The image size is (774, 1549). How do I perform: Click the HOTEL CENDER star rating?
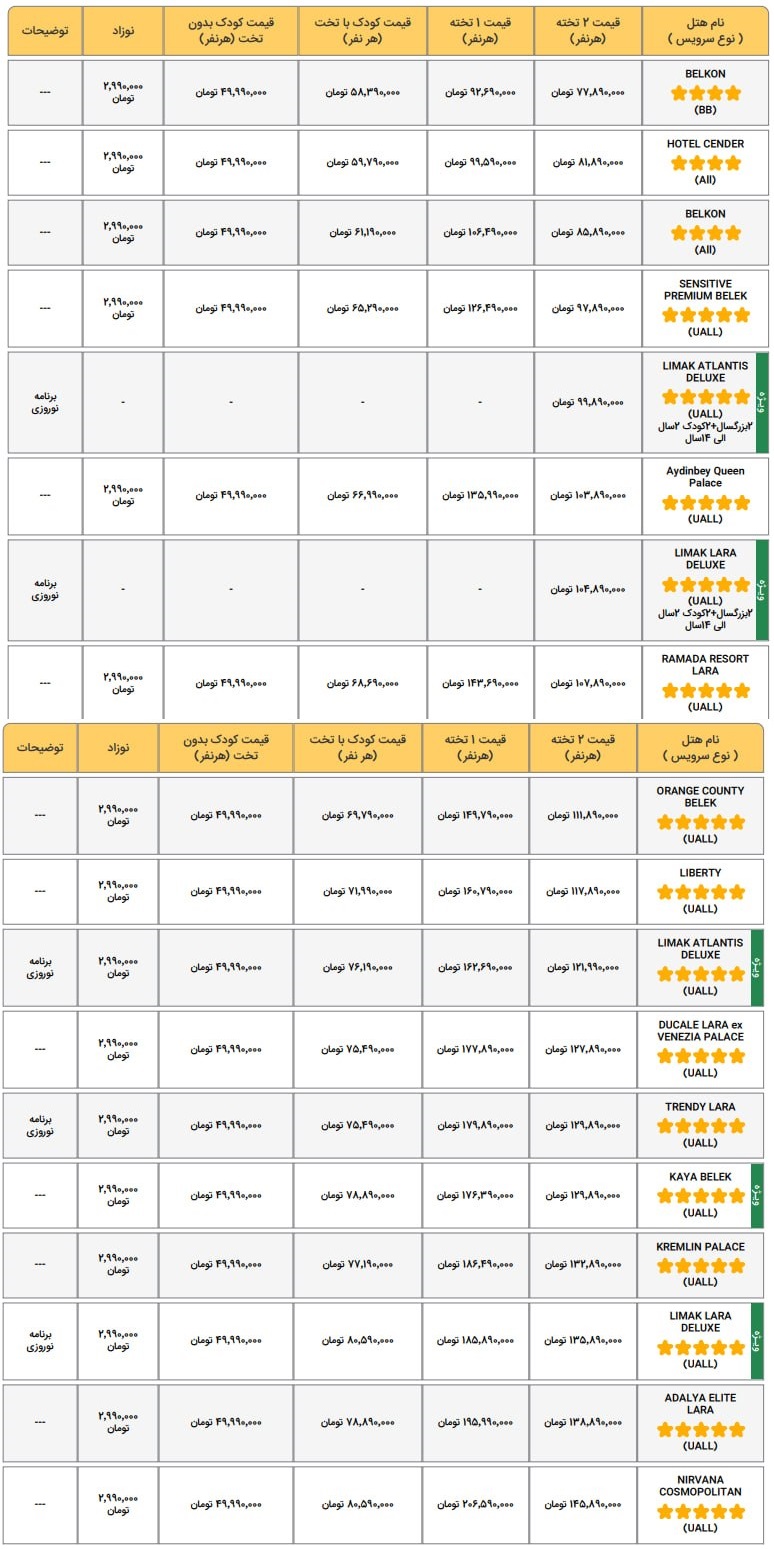705,162
